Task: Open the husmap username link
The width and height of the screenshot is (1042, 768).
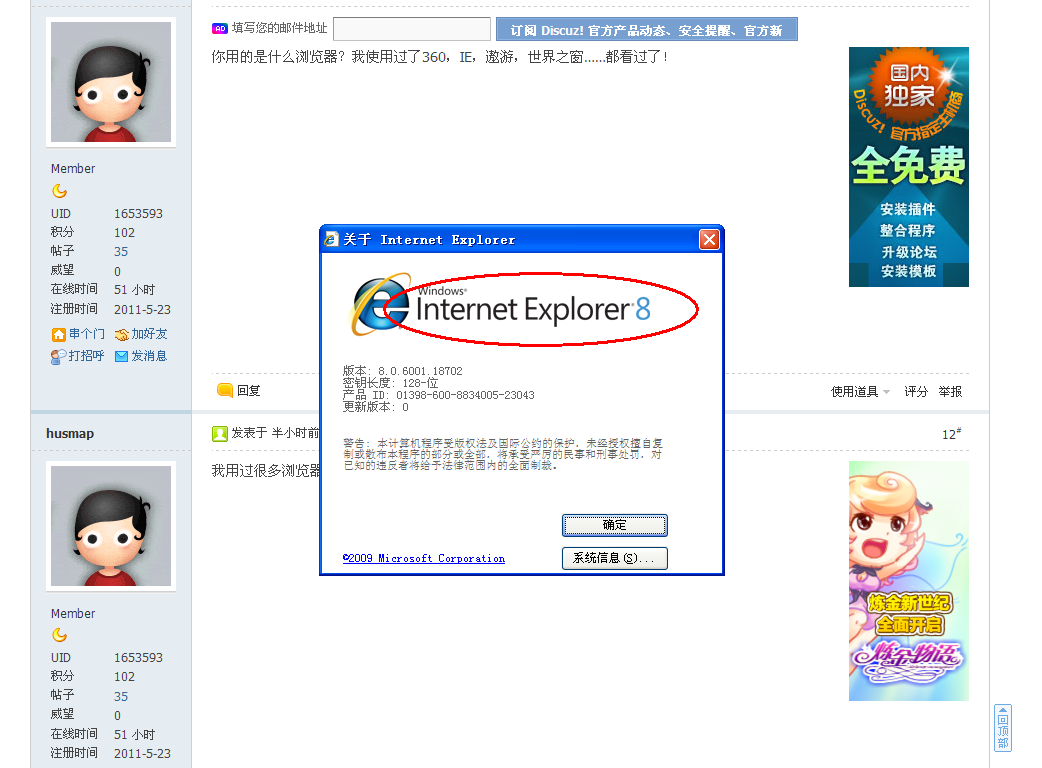Action: point(70,433)
